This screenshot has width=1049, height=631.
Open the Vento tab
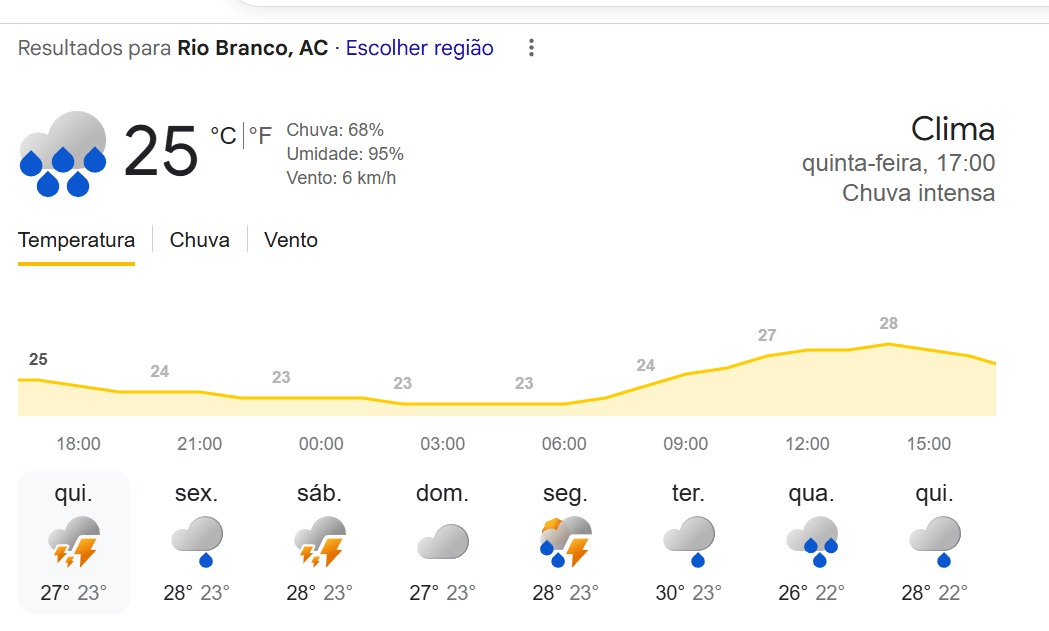291,240
